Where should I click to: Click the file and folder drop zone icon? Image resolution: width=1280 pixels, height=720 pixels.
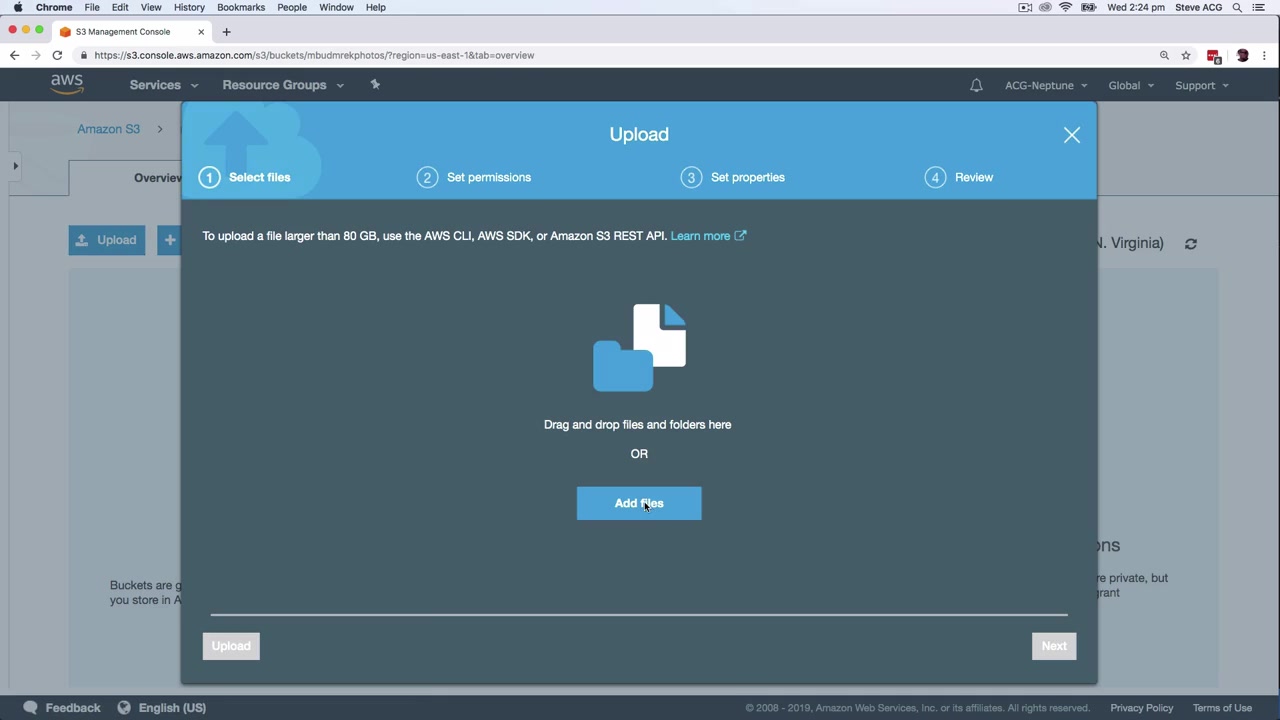(x=639, y=348)
